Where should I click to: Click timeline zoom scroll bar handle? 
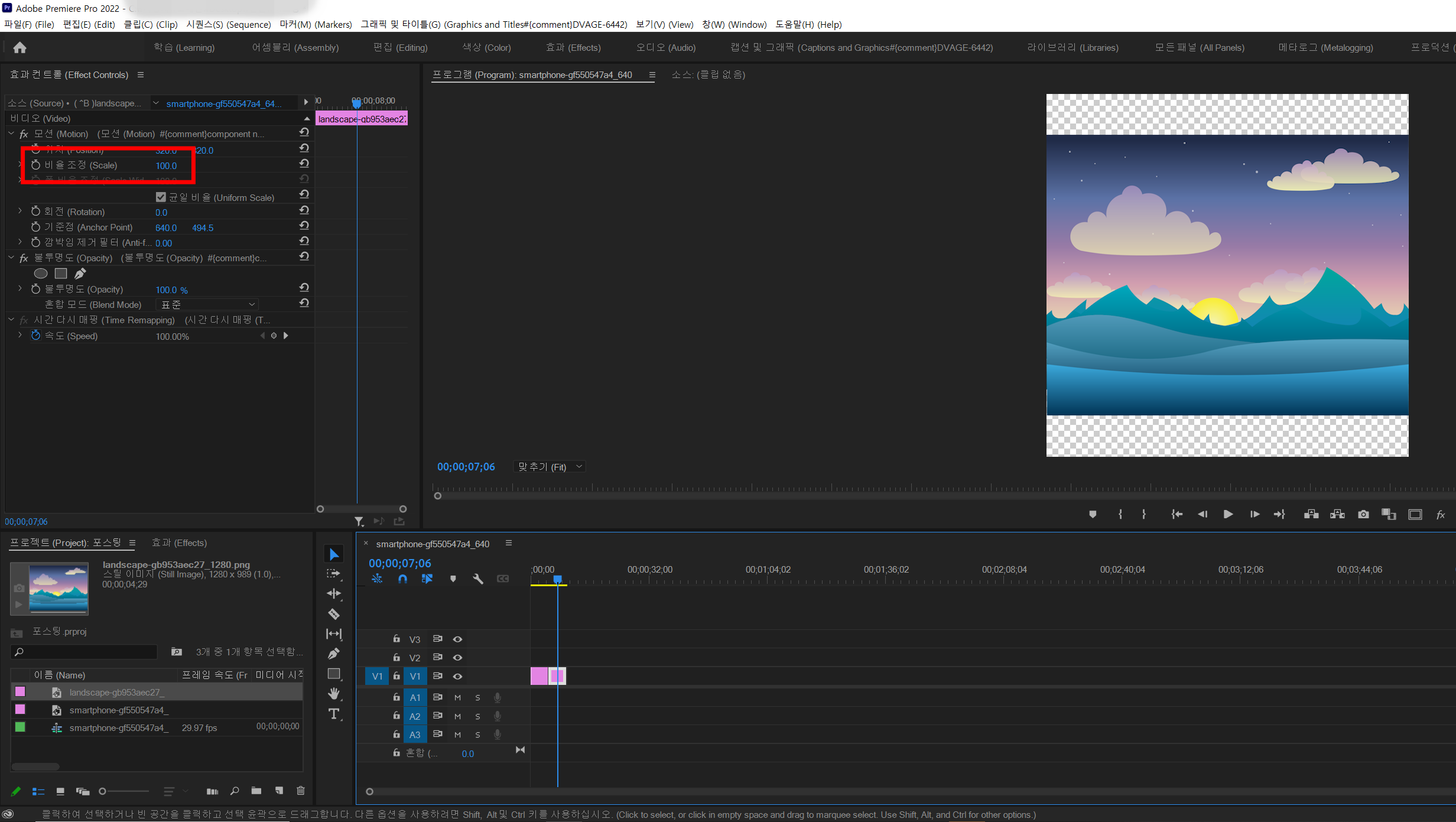click(x=369, y=791)
